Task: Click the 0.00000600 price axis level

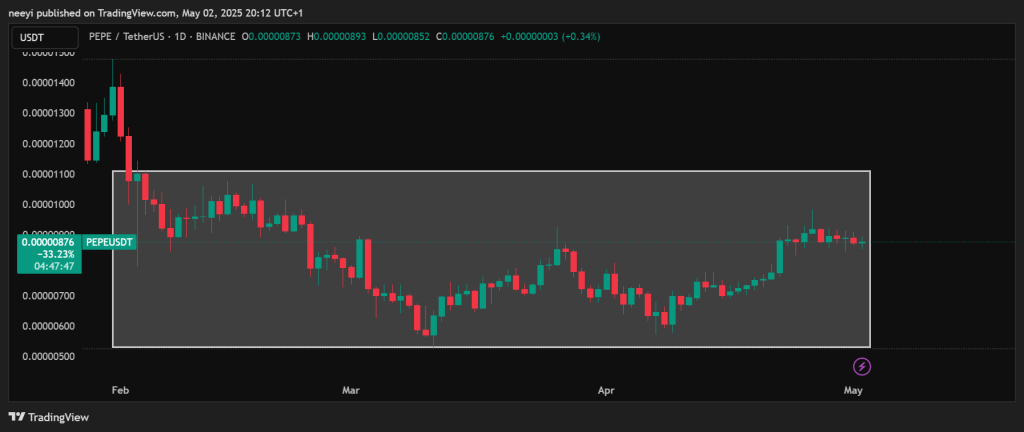Action: pyautogui.click(x=48, y=326)
